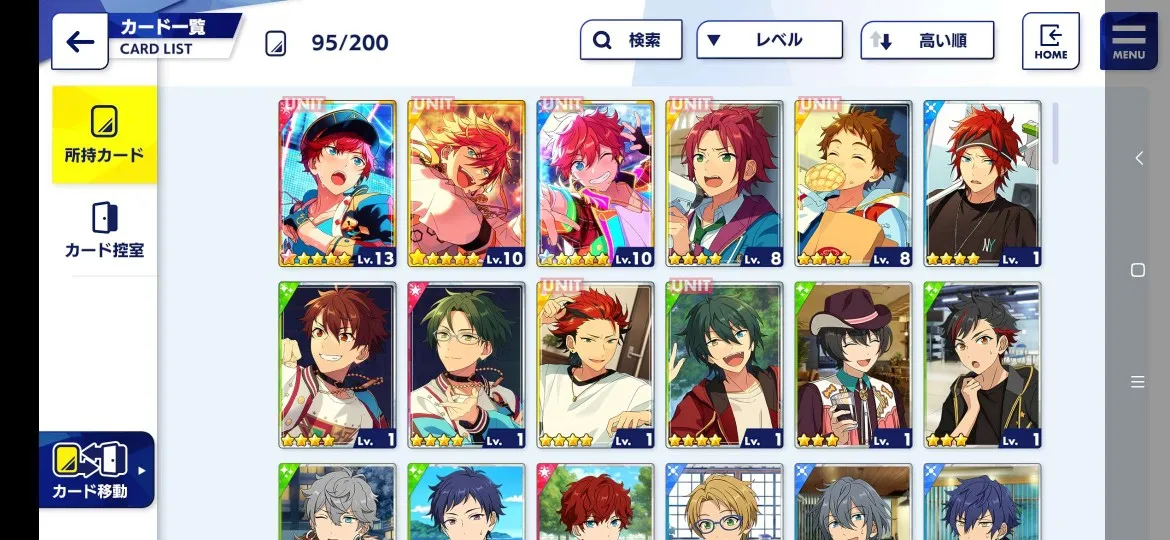
Task: Choose the green-haired glasses character card
Action: pos(466,365)
